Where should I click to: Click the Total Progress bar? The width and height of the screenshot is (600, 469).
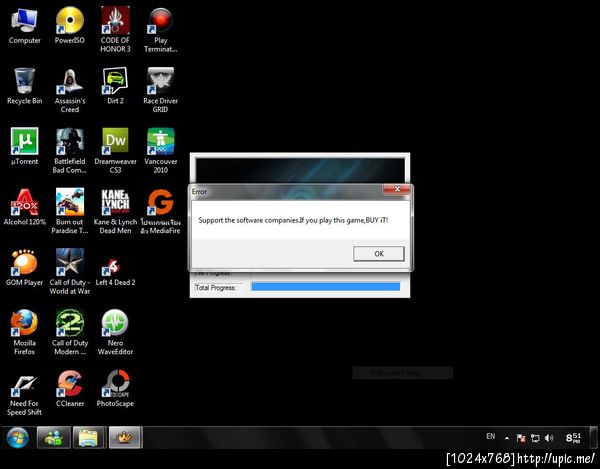coord(326,287)
